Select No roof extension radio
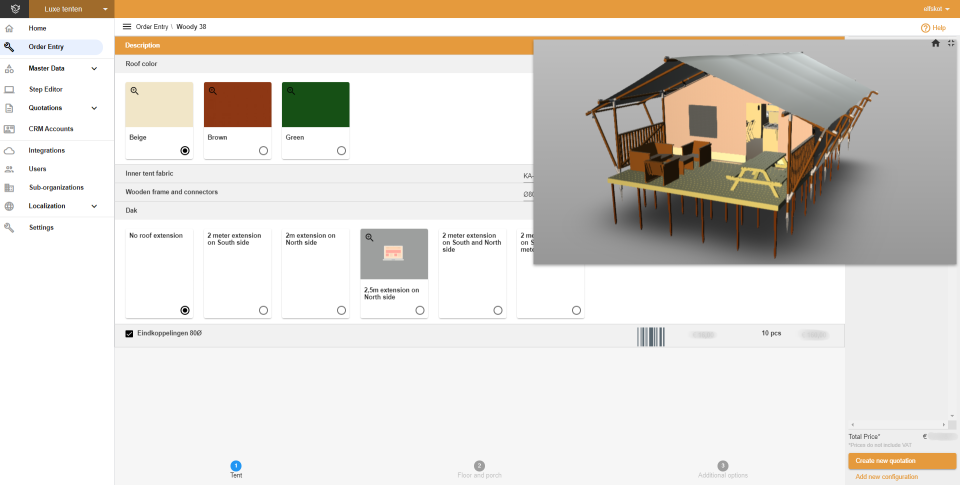Screen dimensions: 960x485 coord(185,310)
